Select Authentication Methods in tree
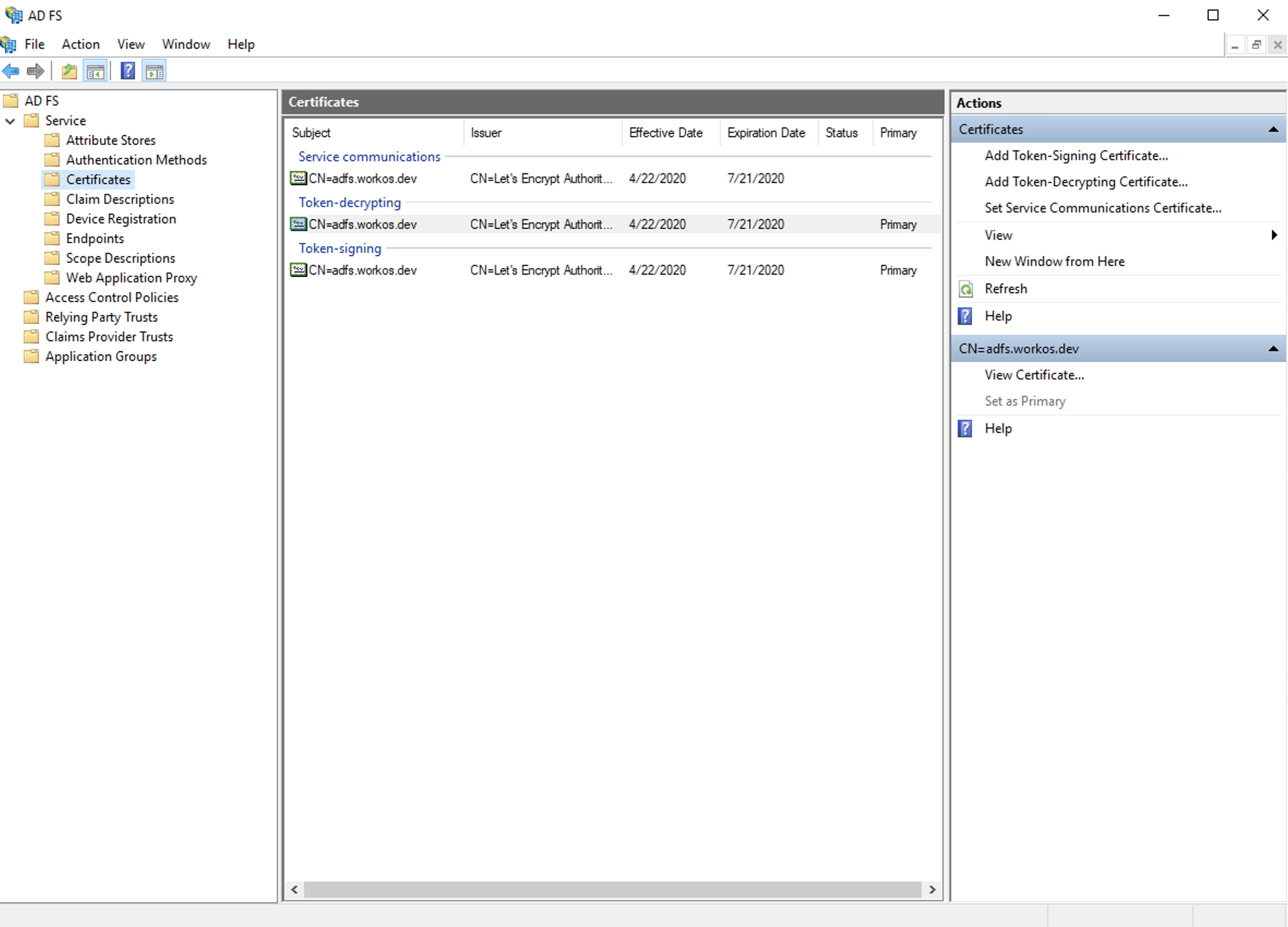The image size is (1288, 927). [x=136, y=160]
